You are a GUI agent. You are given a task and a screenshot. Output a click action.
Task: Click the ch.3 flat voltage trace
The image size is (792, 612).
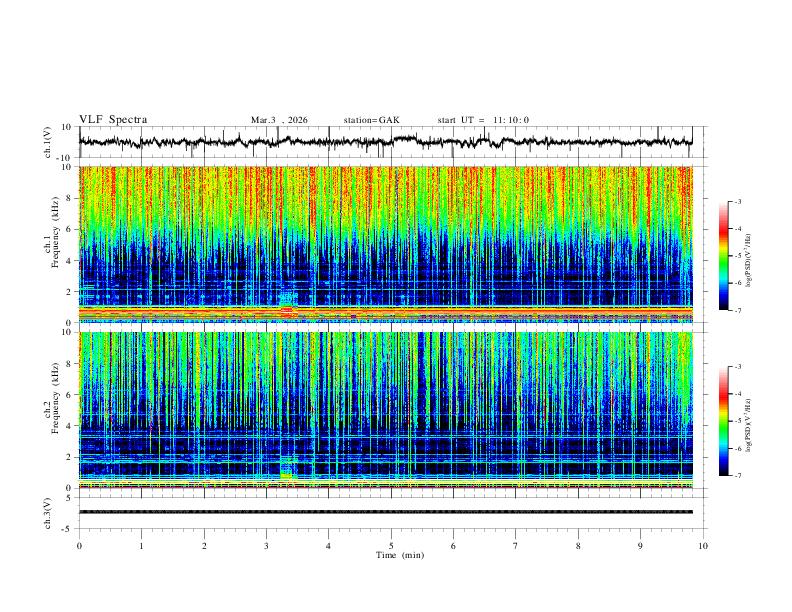pyautogui.click(x=385, y=512)
